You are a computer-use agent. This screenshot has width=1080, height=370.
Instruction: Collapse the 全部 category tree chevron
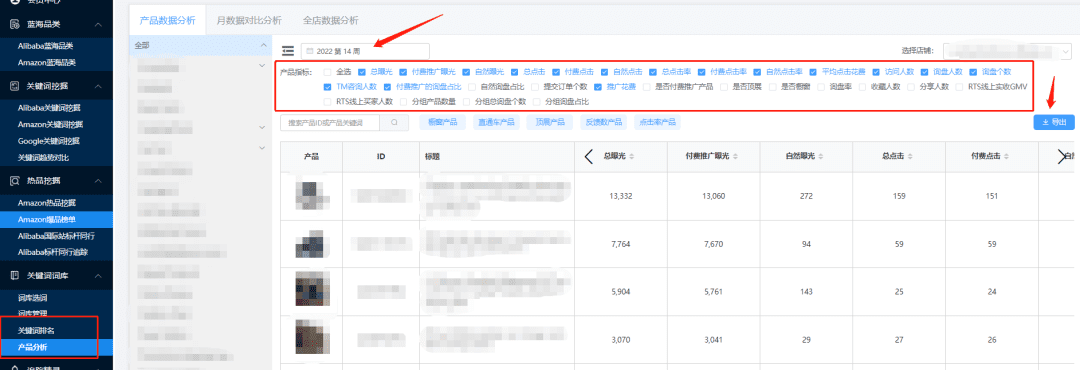tap(262, 45)
